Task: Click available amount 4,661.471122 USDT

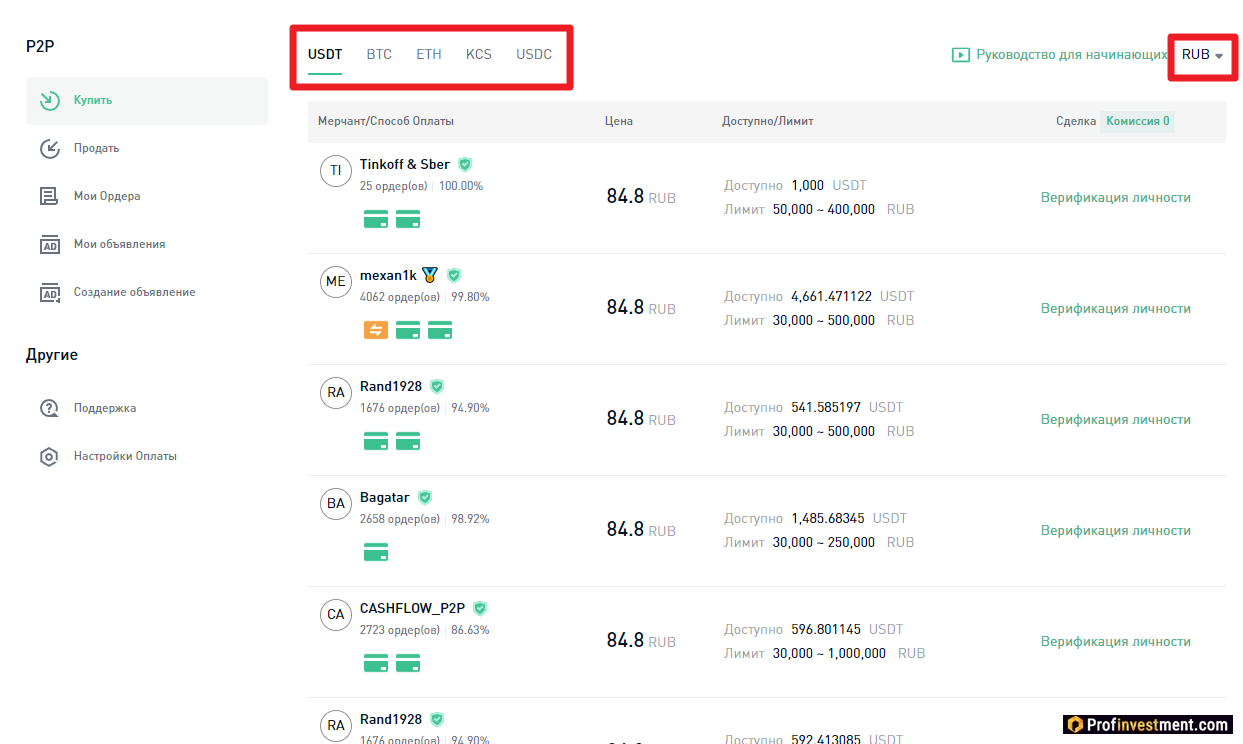Action: 853,297
